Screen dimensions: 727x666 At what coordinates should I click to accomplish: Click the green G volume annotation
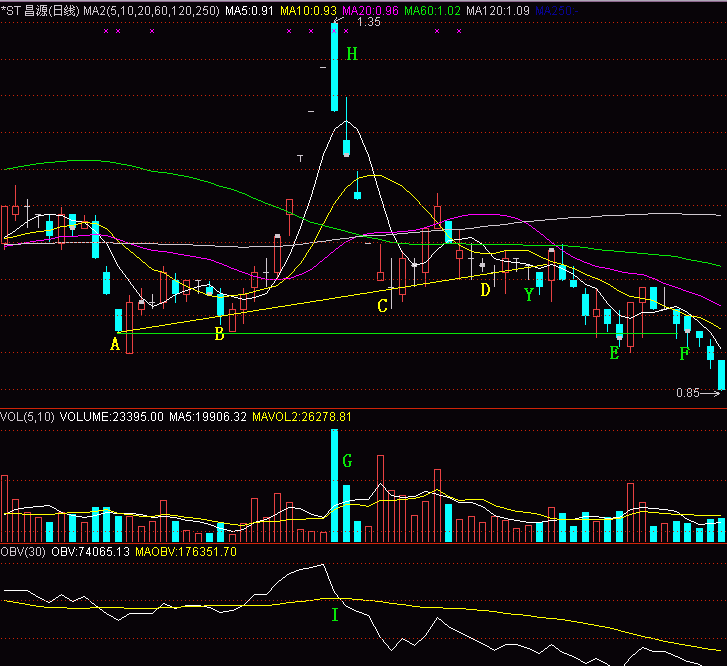coord(347,461)
